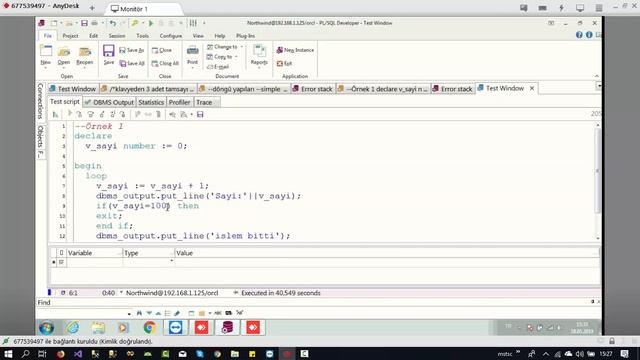Image resolution: width=640 pixels, height=360 pixels.
Task: Click the New Instance button
Action: coord(295,50)
